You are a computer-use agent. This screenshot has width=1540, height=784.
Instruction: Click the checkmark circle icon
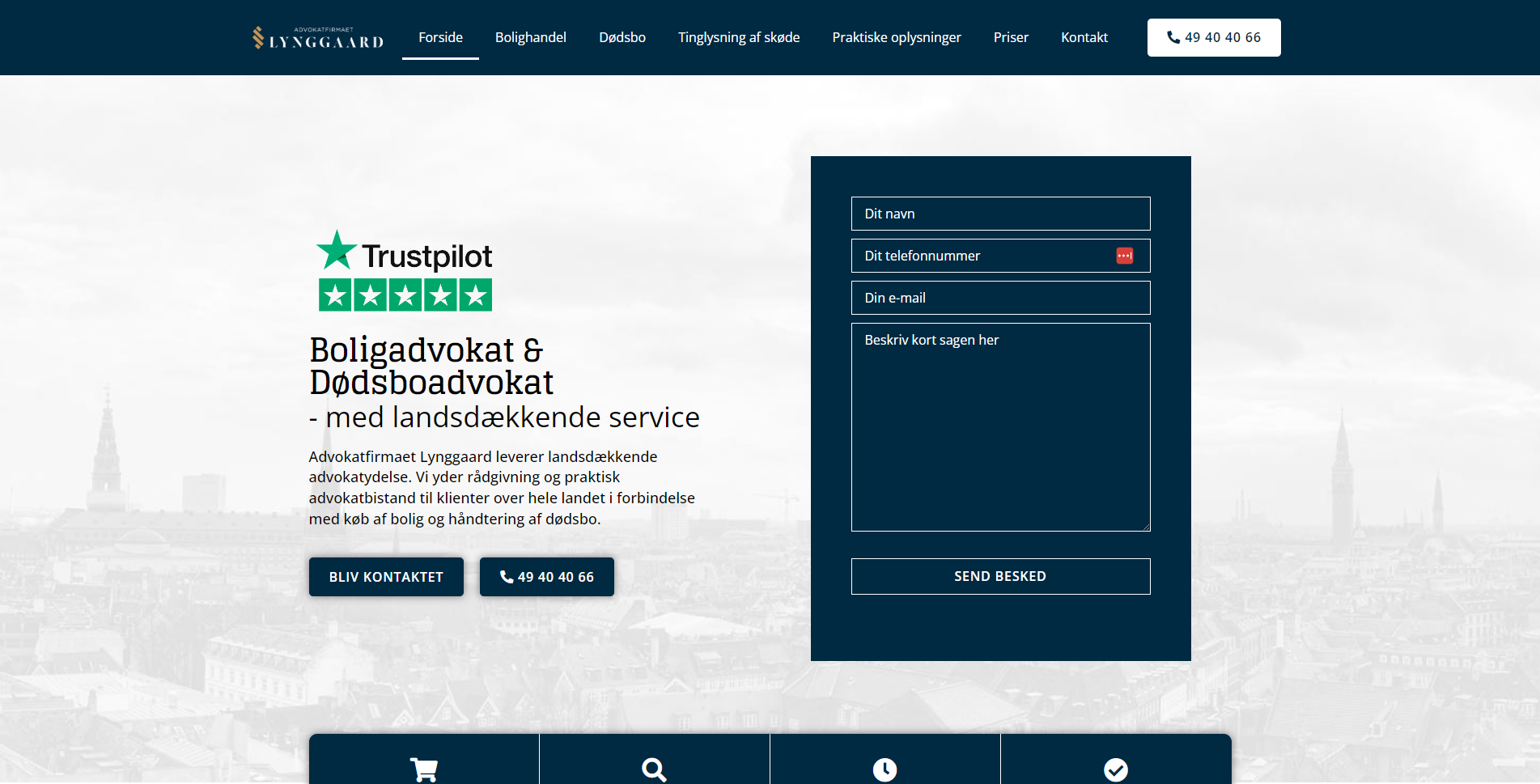[x=1116, y=769]
